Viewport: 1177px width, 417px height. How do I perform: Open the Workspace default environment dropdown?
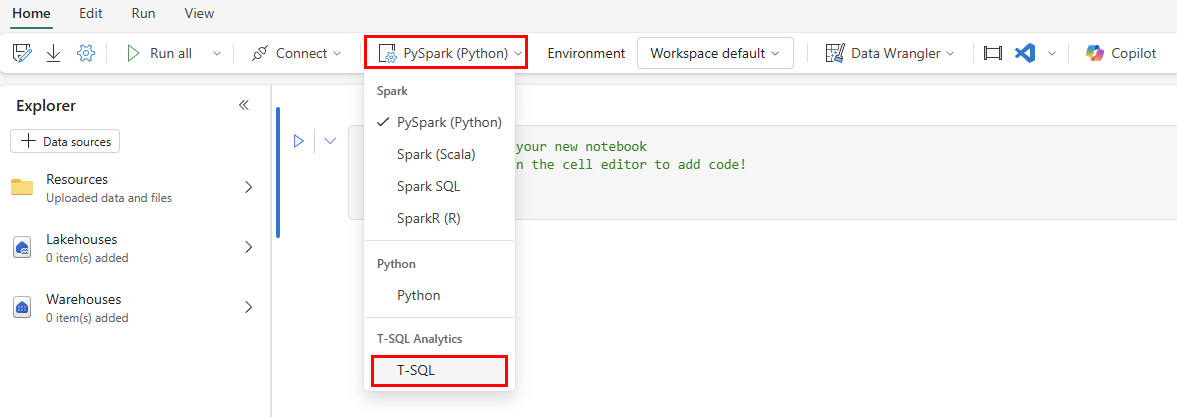715,53
